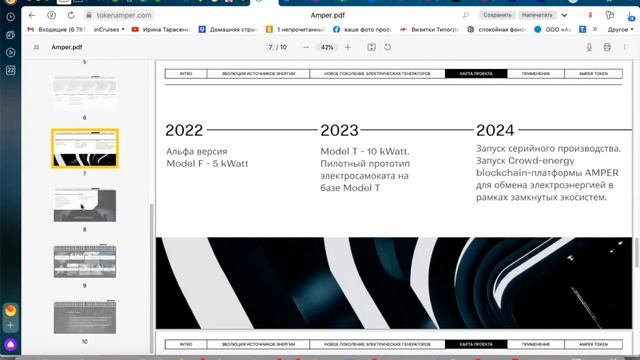Click the page number field showing 7
The width and height of the screenshot is (640, 360).
click(270, 47)
